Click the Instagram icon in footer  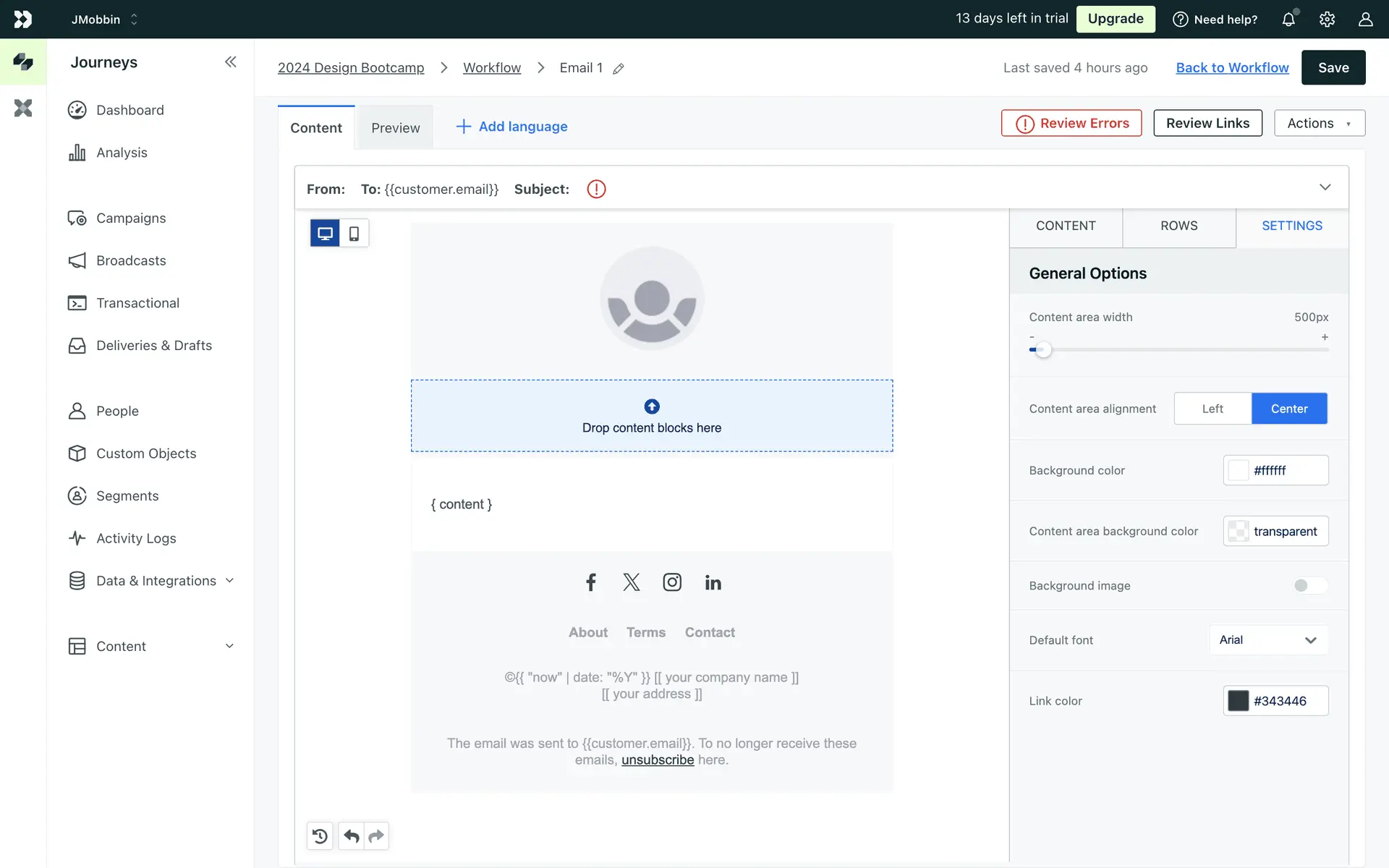672,582
